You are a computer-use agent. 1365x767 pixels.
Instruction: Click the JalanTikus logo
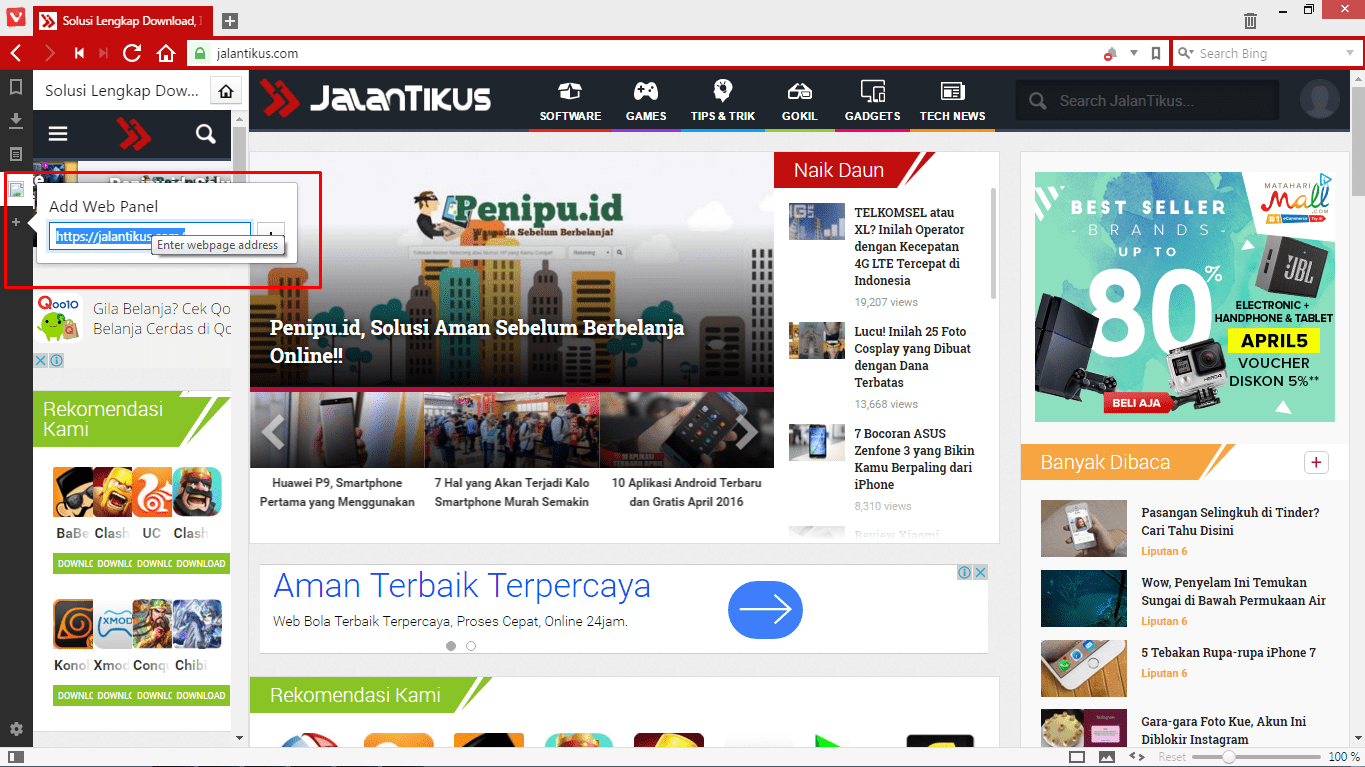(376, 99)
